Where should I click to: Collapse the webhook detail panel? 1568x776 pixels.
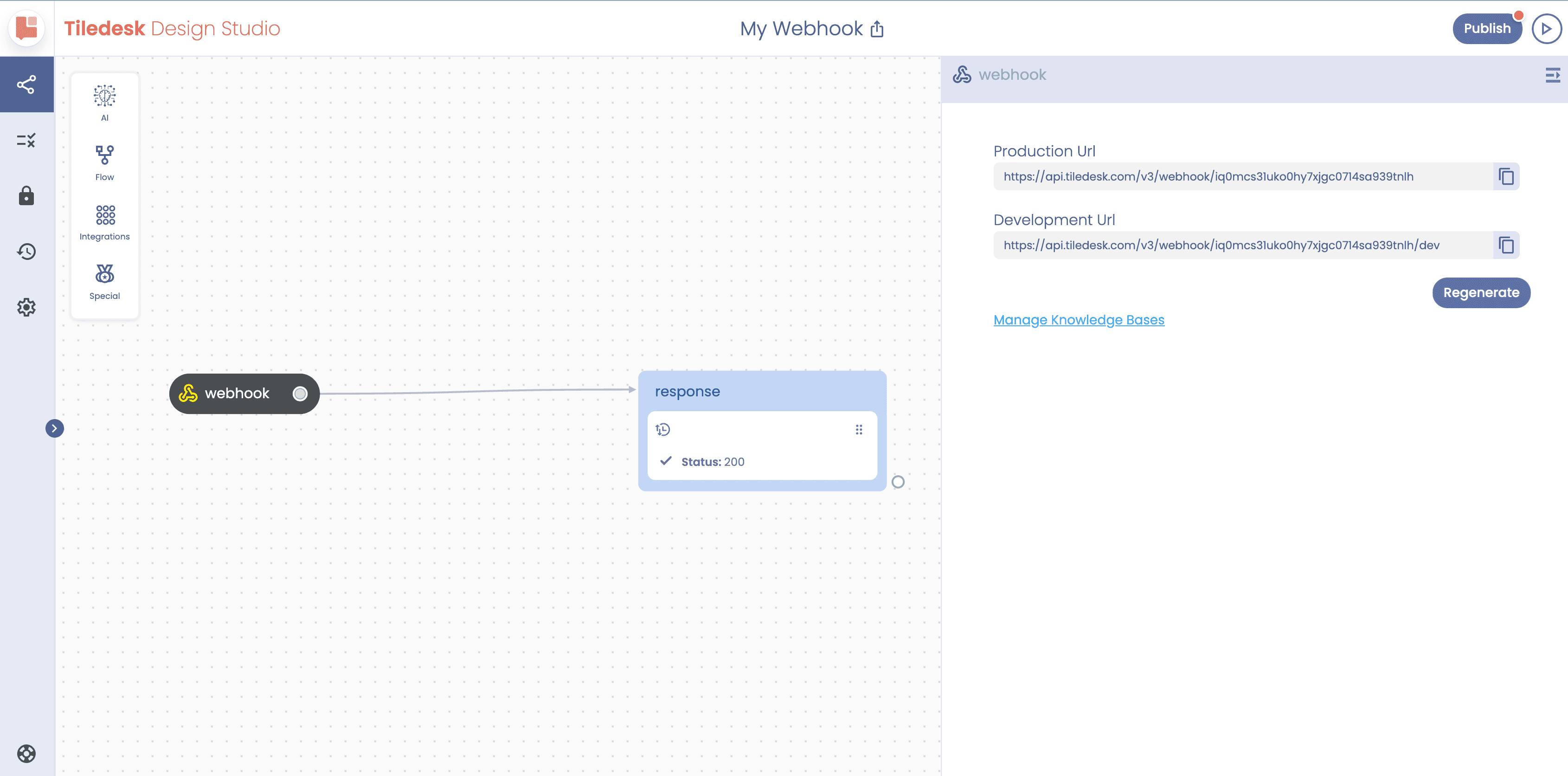point(1552,75)
